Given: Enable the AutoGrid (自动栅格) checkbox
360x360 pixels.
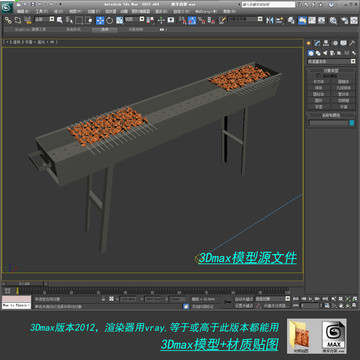Looking at the screenshot, I should (x=318, y=76).
